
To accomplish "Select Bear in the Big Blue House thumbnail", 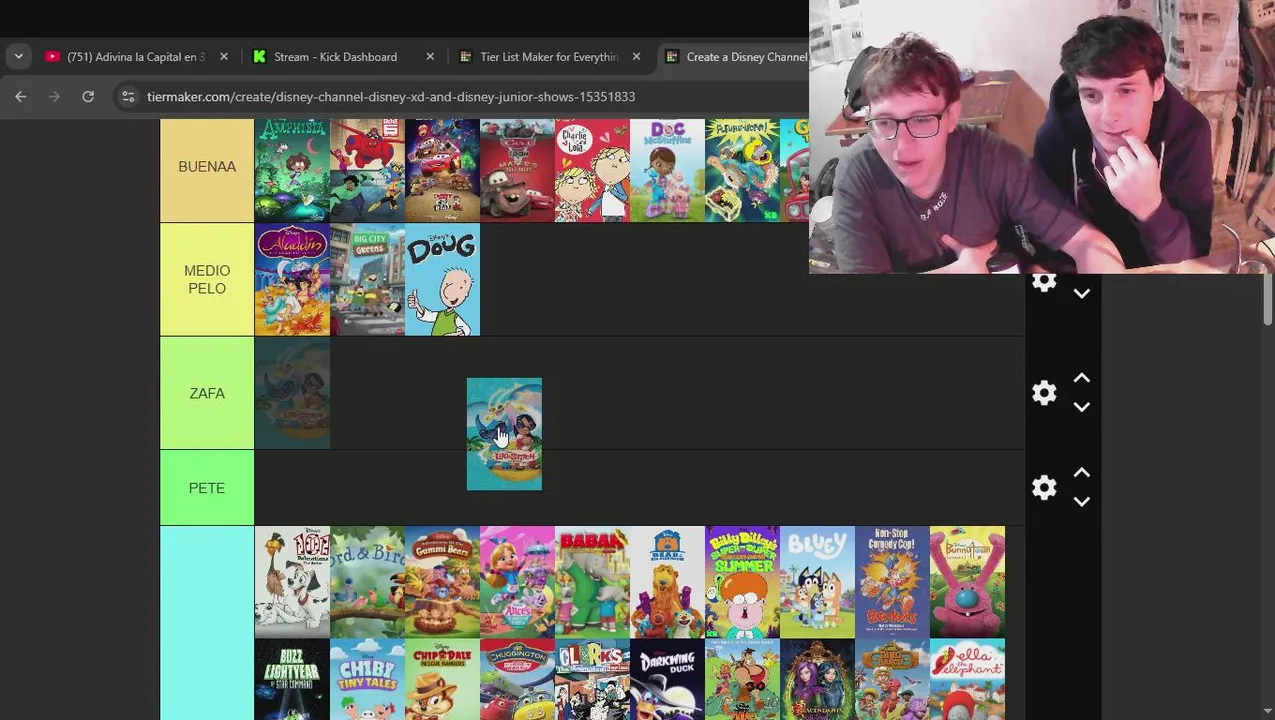I will 667,582.
